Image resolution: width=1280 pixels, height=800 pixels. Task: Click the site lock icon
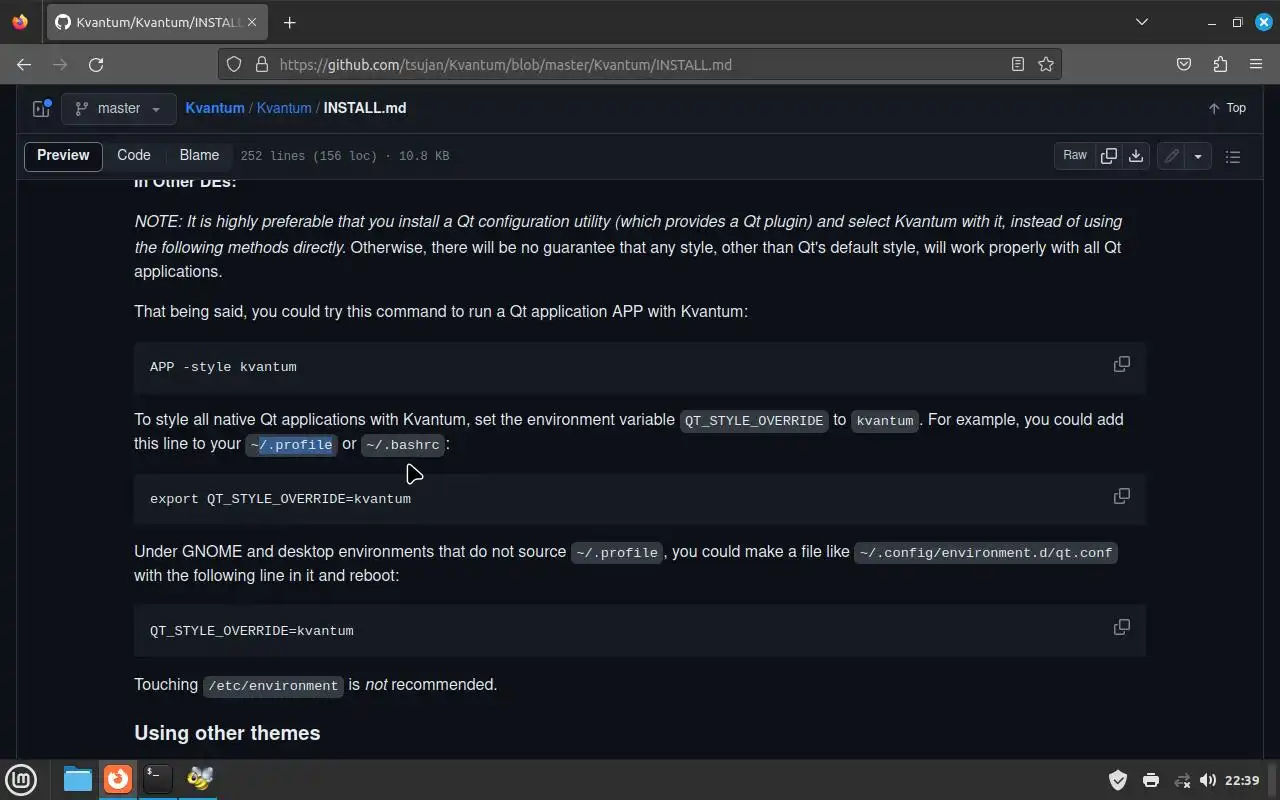click(262, 64)
